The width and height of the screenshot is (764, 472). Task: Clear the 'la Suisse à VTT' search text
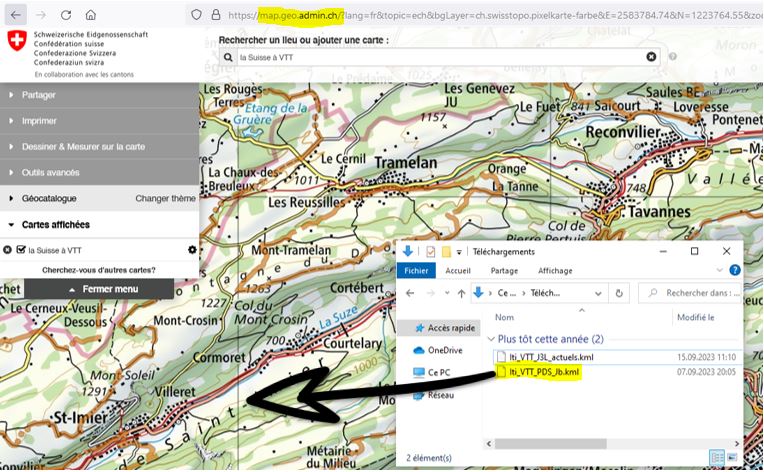click(x=651, y=57)
